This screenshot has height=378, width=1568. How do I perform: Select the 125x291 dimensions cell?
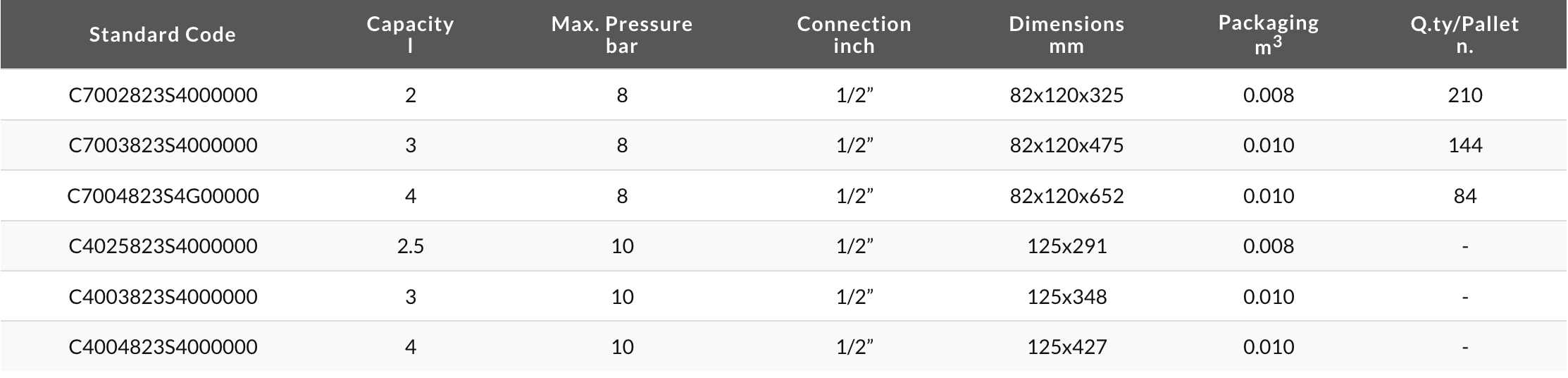click(x=1066, y=246)
